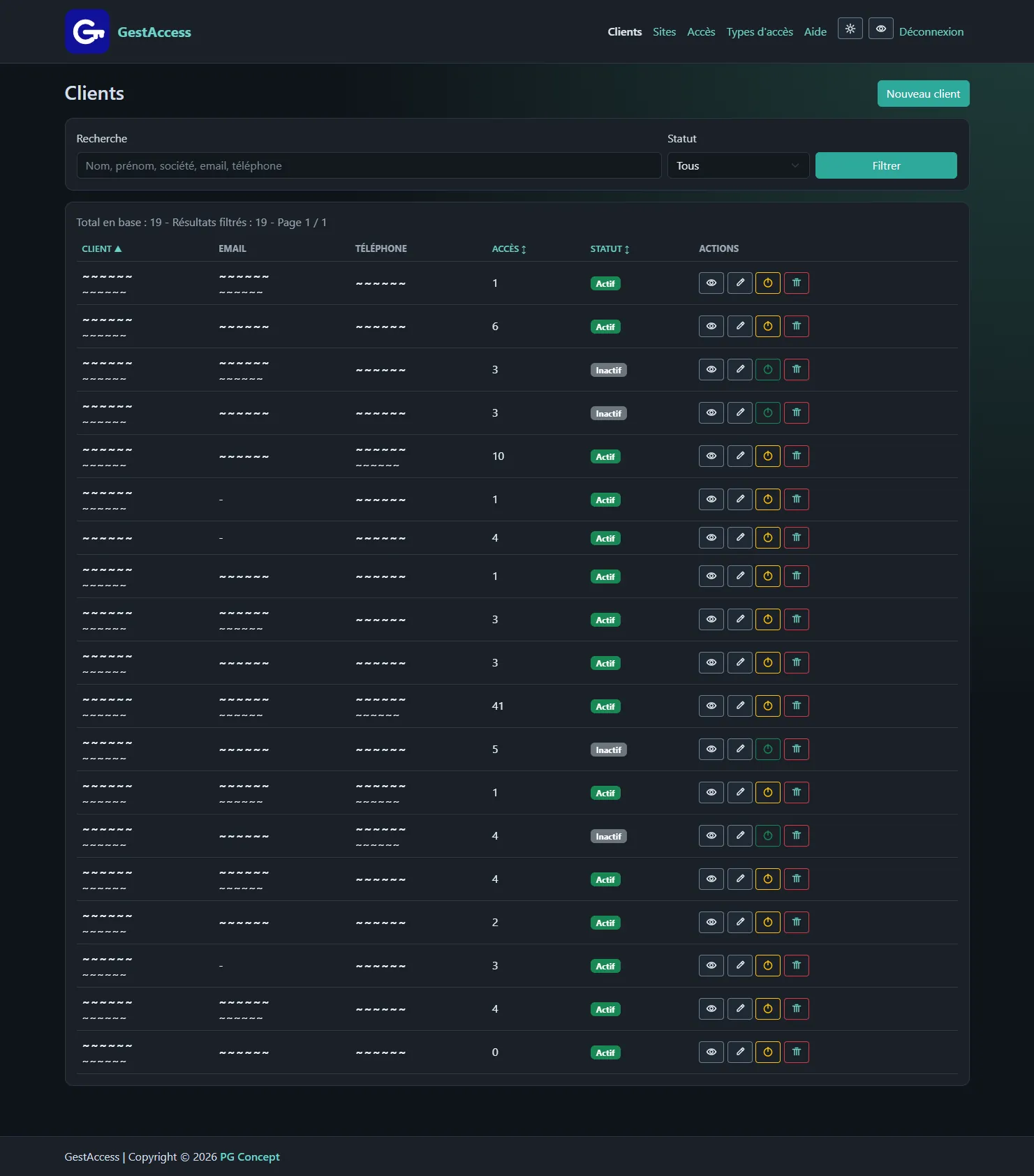Viewport: 1034px width, 1176px height.
Task: View the client with 0 accès
Action: pos(711,1052)
